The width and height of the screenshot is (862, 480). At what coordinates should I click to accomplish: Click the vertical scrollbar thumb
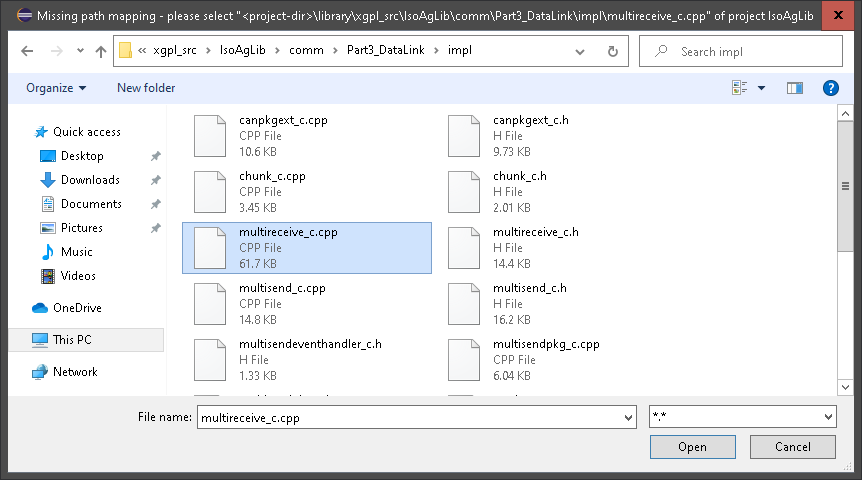845,186
